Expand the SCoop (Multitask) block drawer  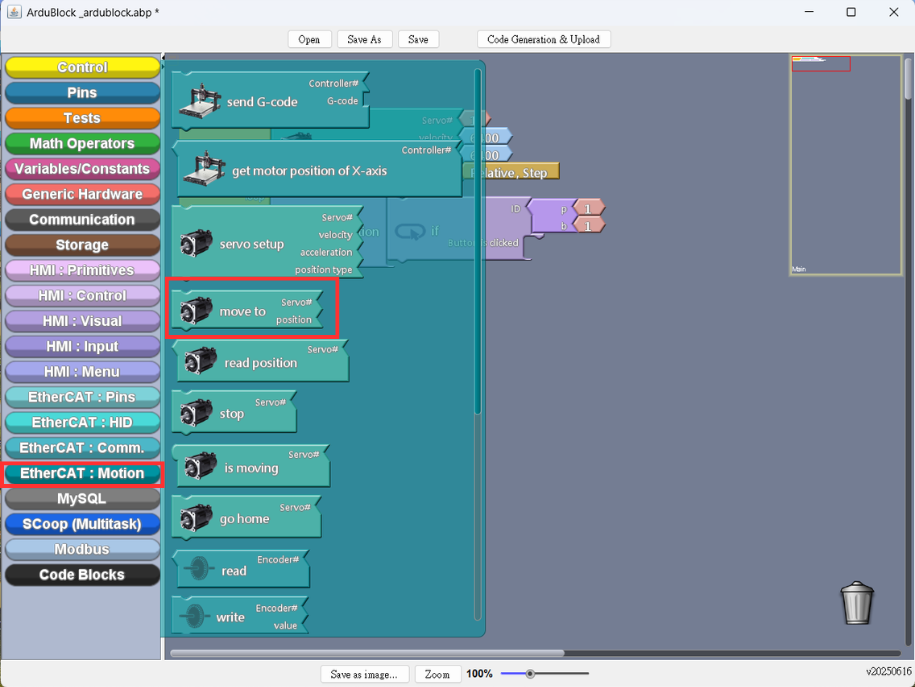point(82,524)
